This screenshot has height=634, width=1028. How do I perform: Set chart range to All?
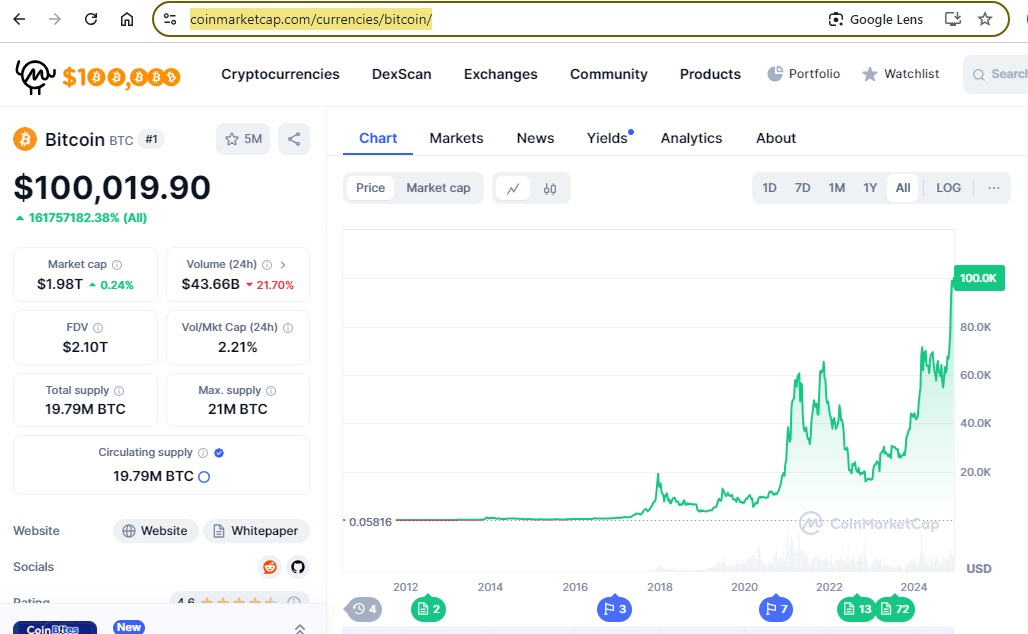(903, 188)
